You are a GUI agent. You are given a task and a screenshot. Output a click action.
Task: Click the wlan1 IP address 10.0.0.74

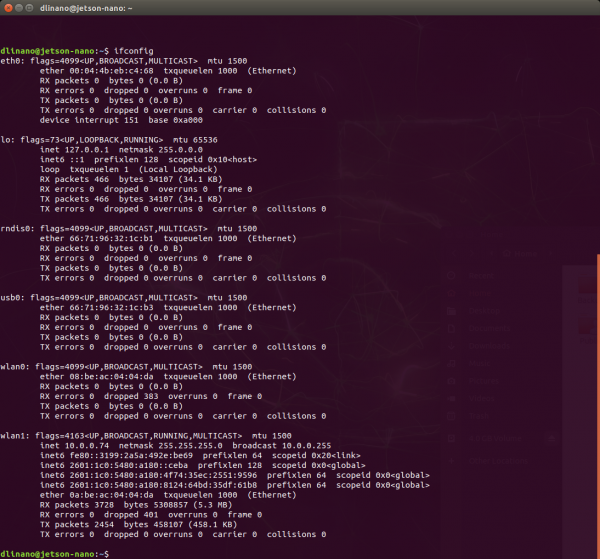click(x=86, y=445)
